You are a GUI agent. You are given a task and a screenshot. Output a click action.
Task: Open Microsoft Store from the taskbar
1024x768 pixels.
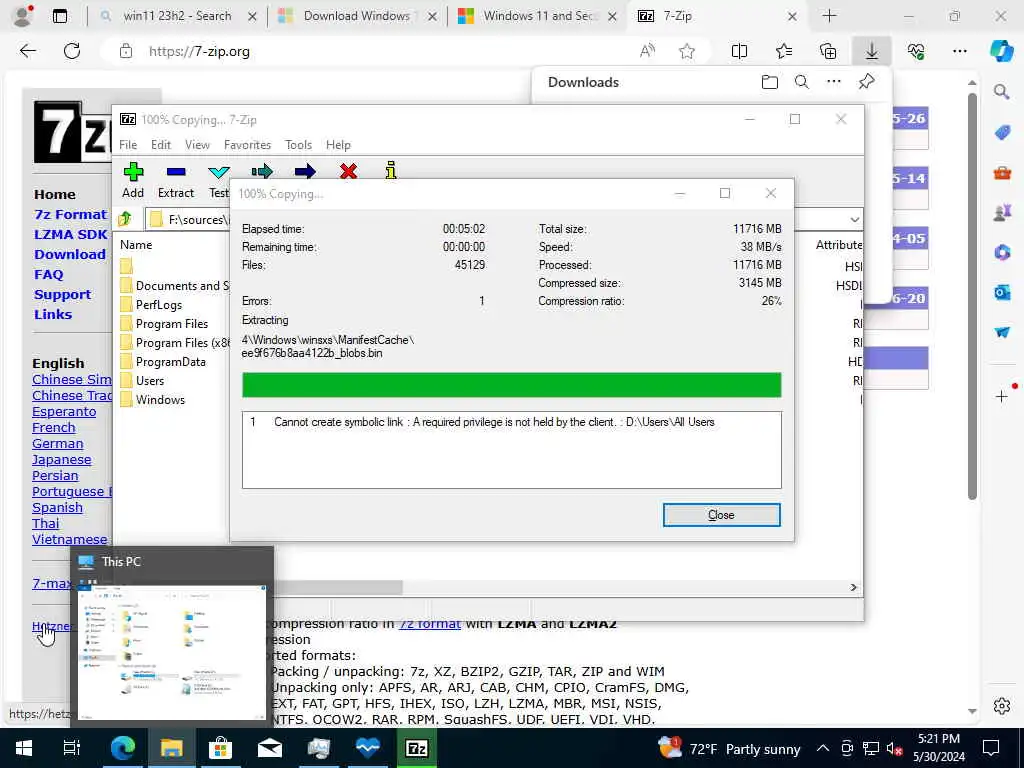[220, 748]
